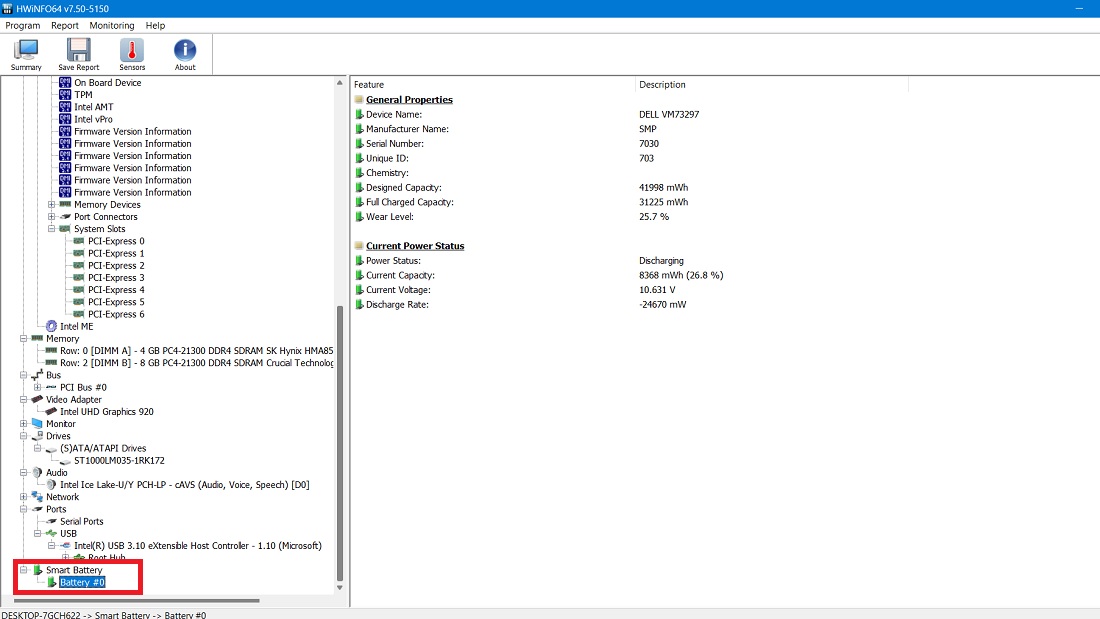1100x619 pixels.
Task: Expand the Port Connectors node
Action: (x=51, y=216)
